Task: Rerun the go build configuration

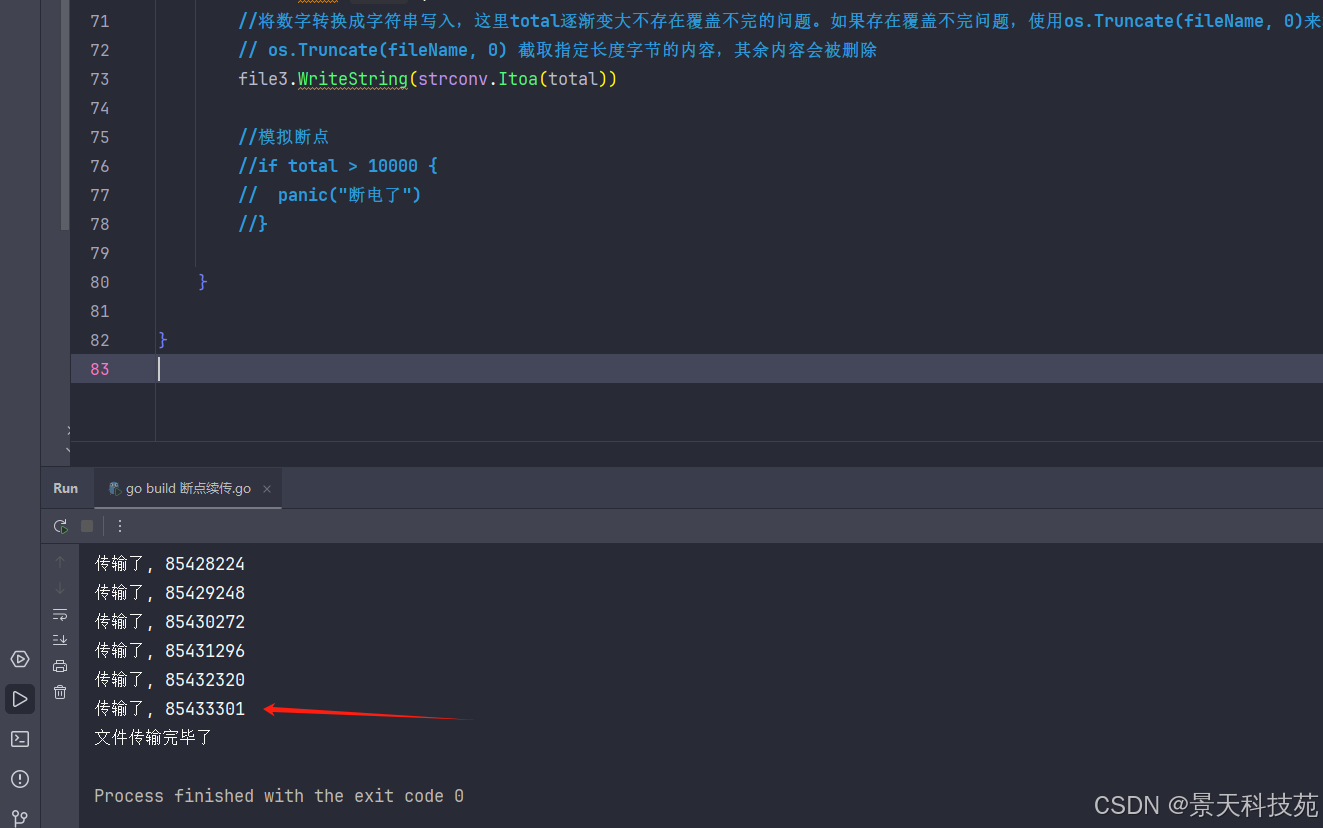Action: (x=61, y=526)
